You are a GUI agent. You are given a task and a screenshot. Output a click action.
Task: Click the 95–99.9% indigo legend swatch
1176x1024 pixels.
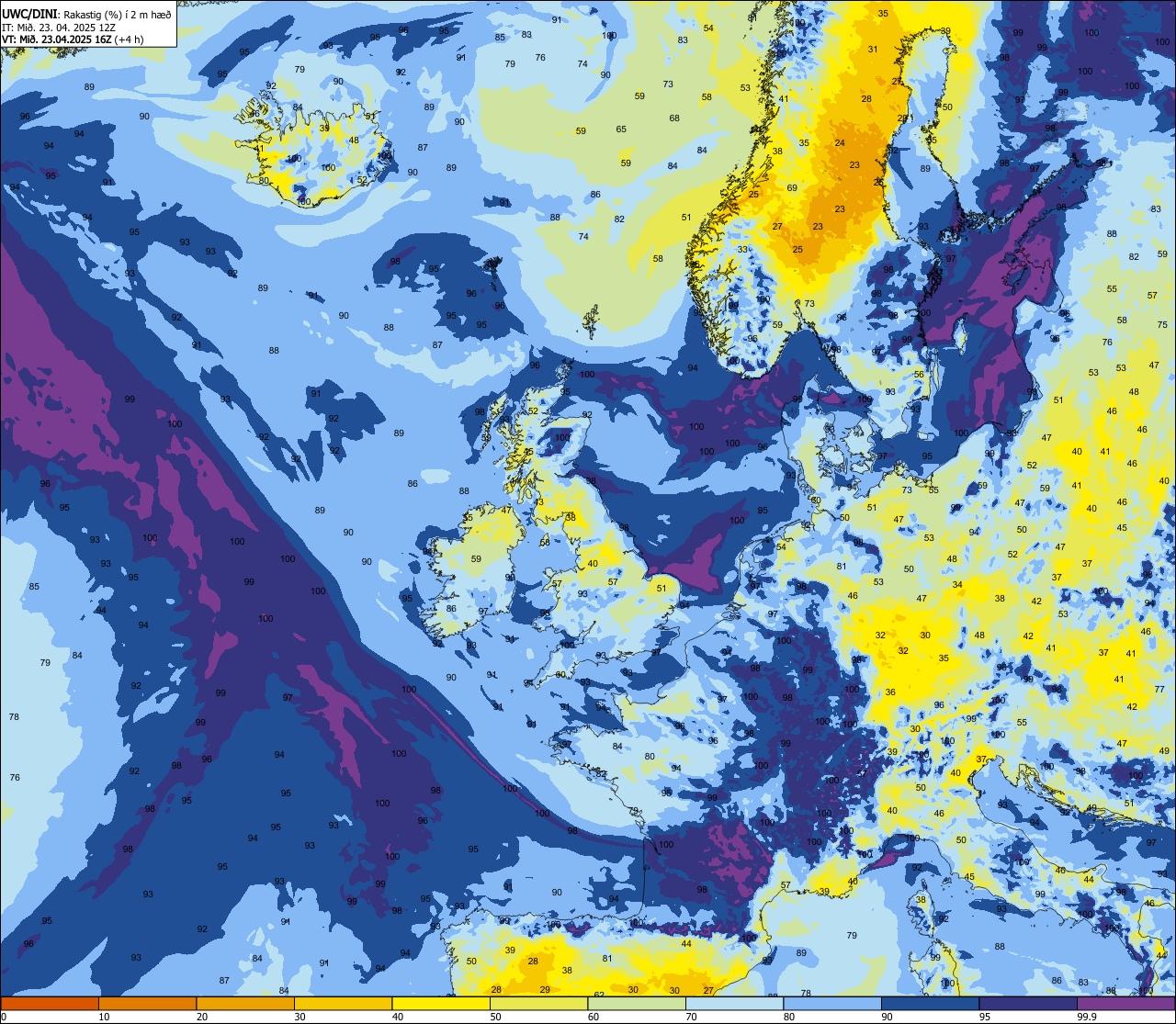(1028, 1003)
